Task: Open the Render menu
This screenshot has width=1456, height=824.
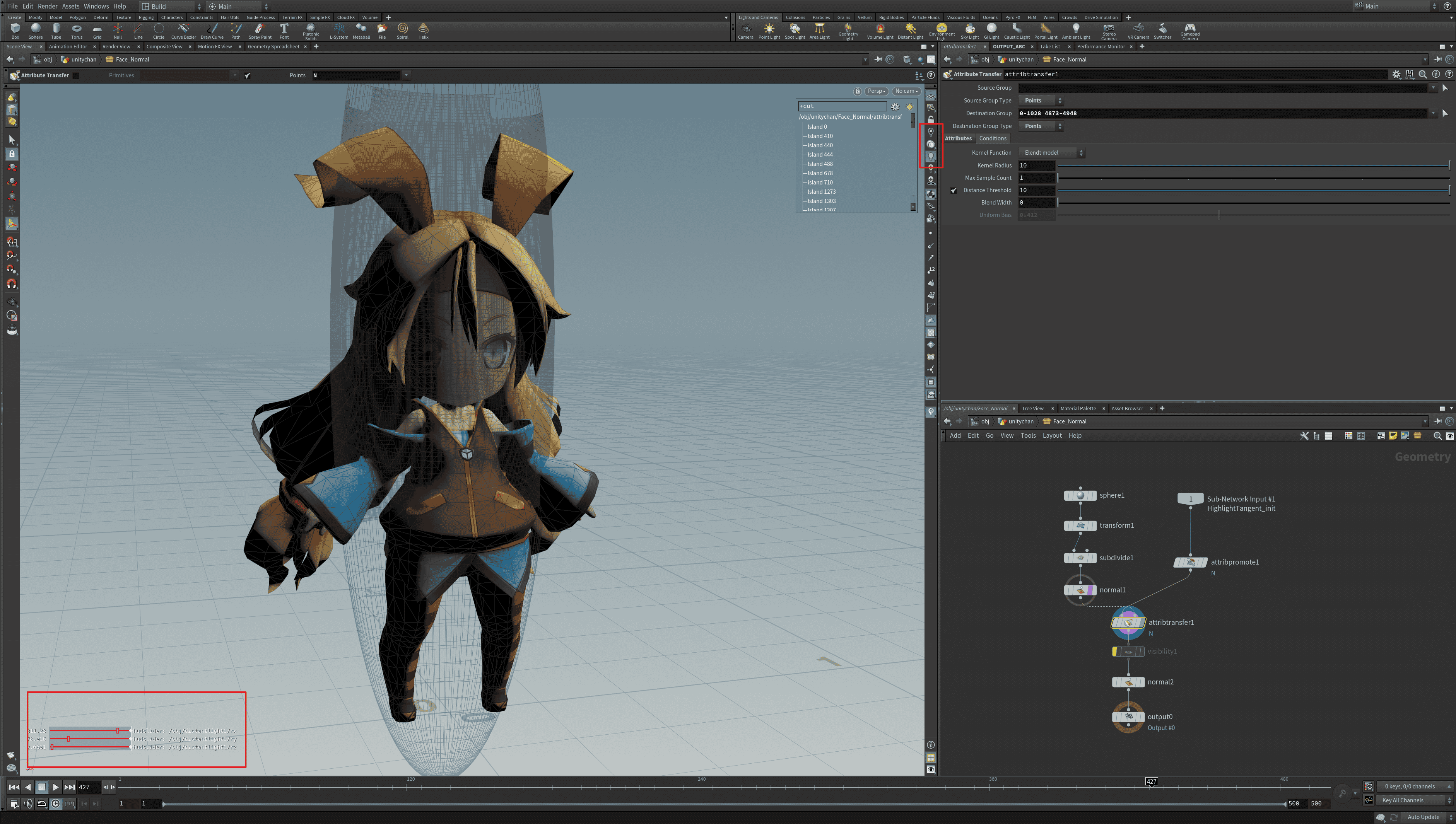Action: pos(48,6)
